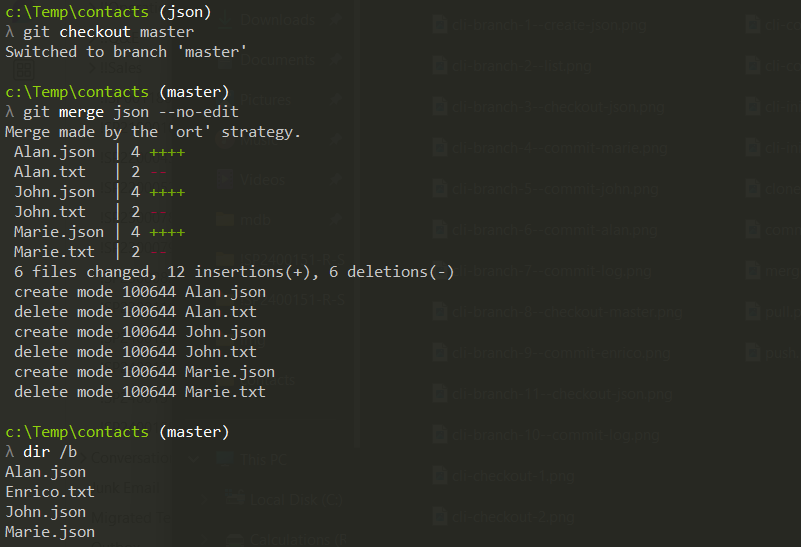Select the "Merge made by the 'ort' strategy." line
The height and width of the screenshot is (547, 801).
click(x=153, y=132)
